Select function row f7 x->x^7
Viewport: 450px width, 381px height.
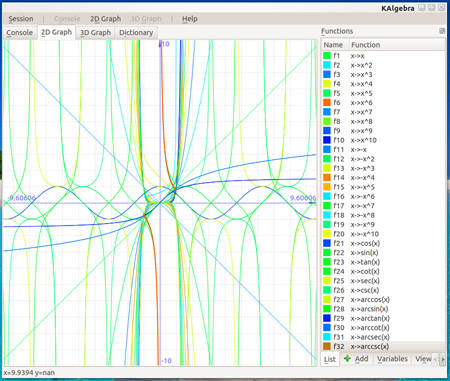coord(383,112)
